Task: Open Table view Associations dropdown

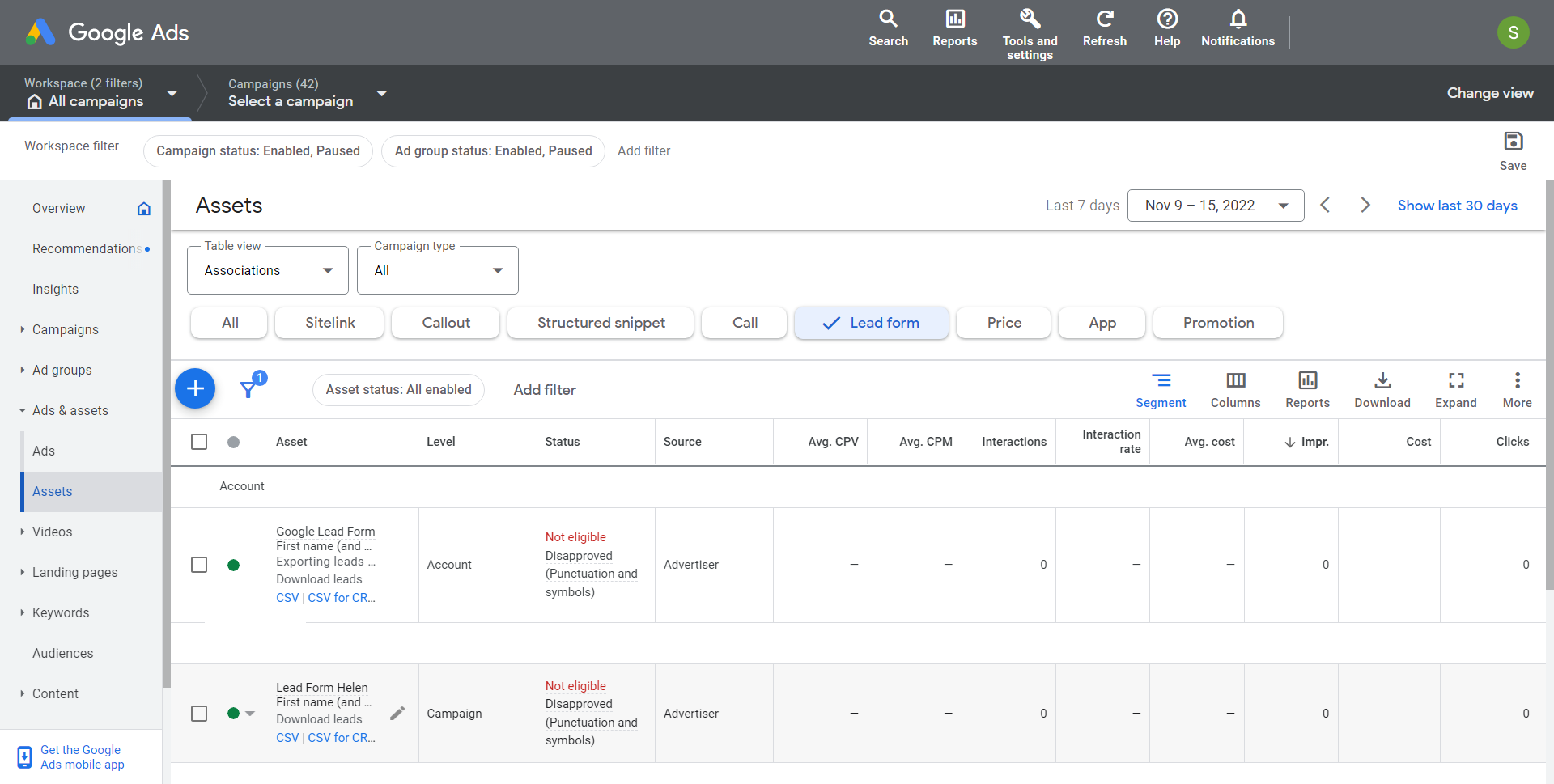Action: (268, 270)
